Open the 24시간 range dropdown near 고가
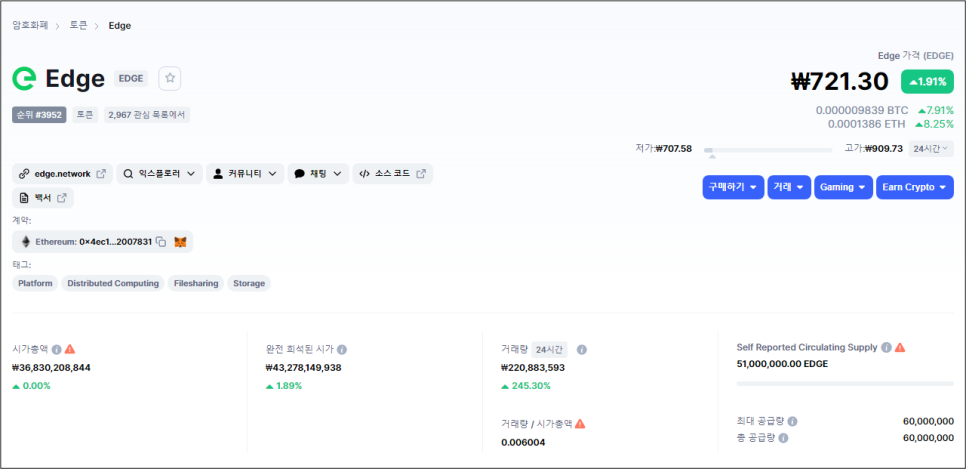This screenshot has width=966, height=469. point(931,149)
